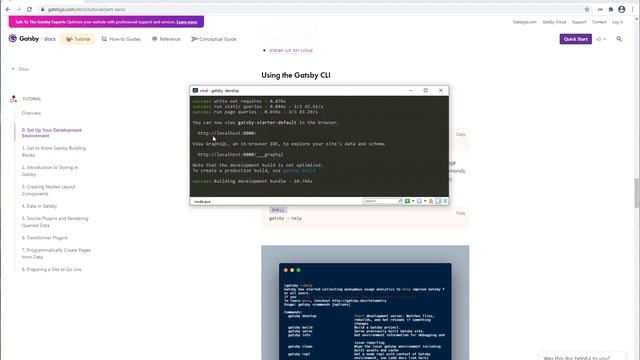Open the browser extensions puzzle icon
Screen dimensions: 640x360
tap(611, 9)
